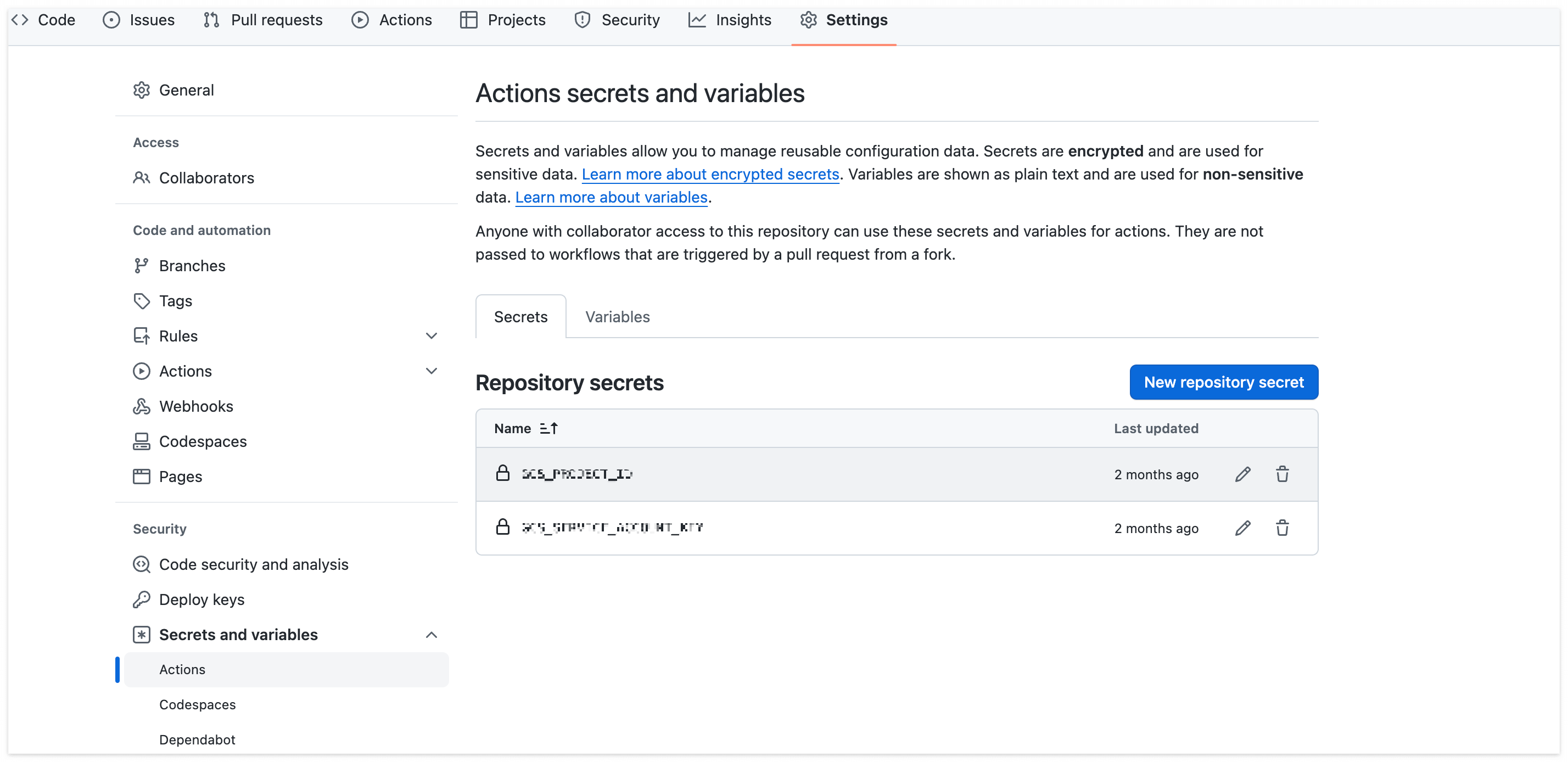Sort secrets using the Name sort arrow icon
The width and height of the screenshot is (1568, 762).
(x=548, y=428)
